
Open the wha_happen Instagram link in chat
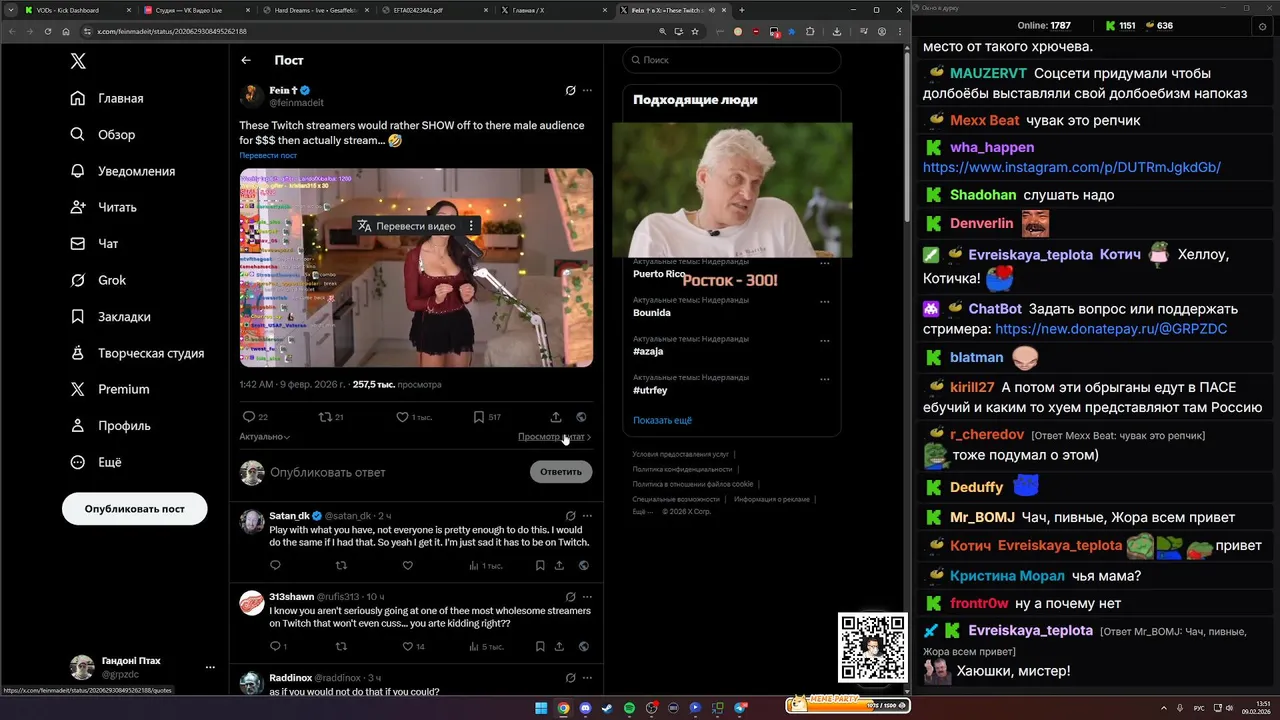coord(1072,167)
